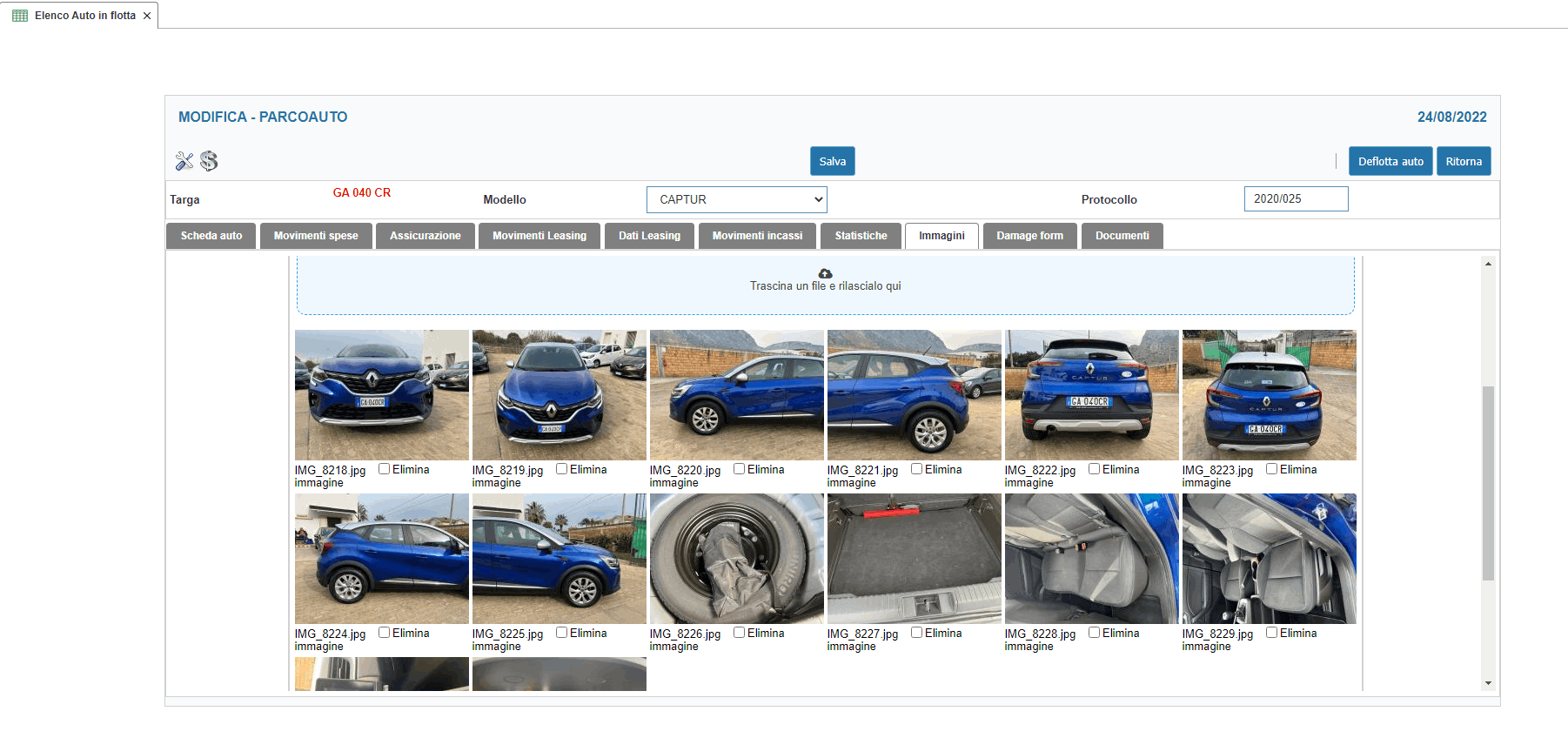Click the Modello label
The width and height of the screenshot is (1568, 738).
505,199
